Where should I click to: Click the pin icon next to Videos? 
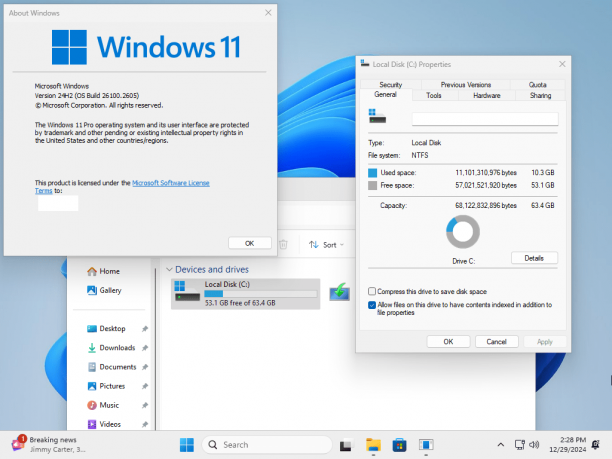tap(145, 424)
